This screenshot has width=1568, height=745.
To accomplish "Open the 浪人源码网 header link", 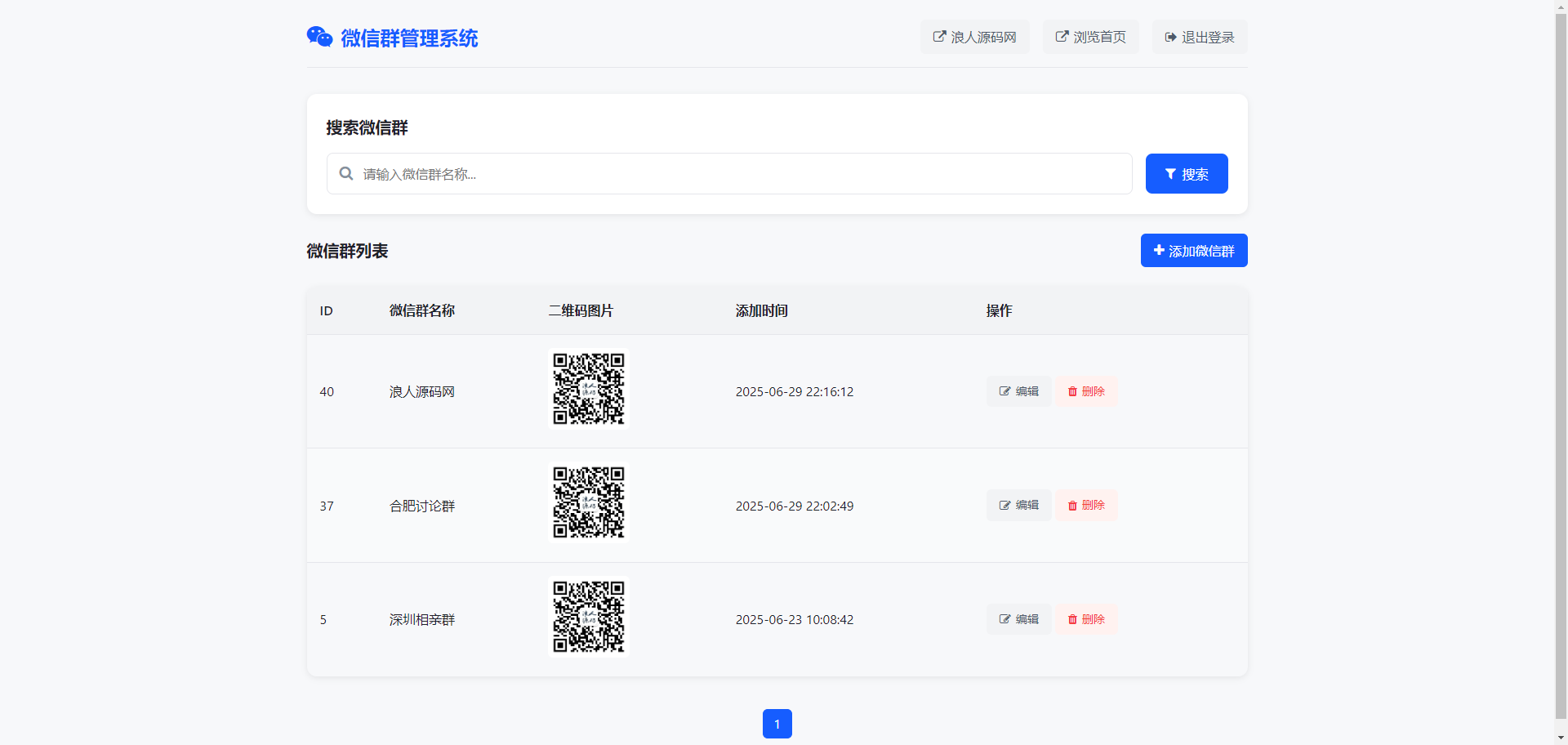I will click(974, 37).
